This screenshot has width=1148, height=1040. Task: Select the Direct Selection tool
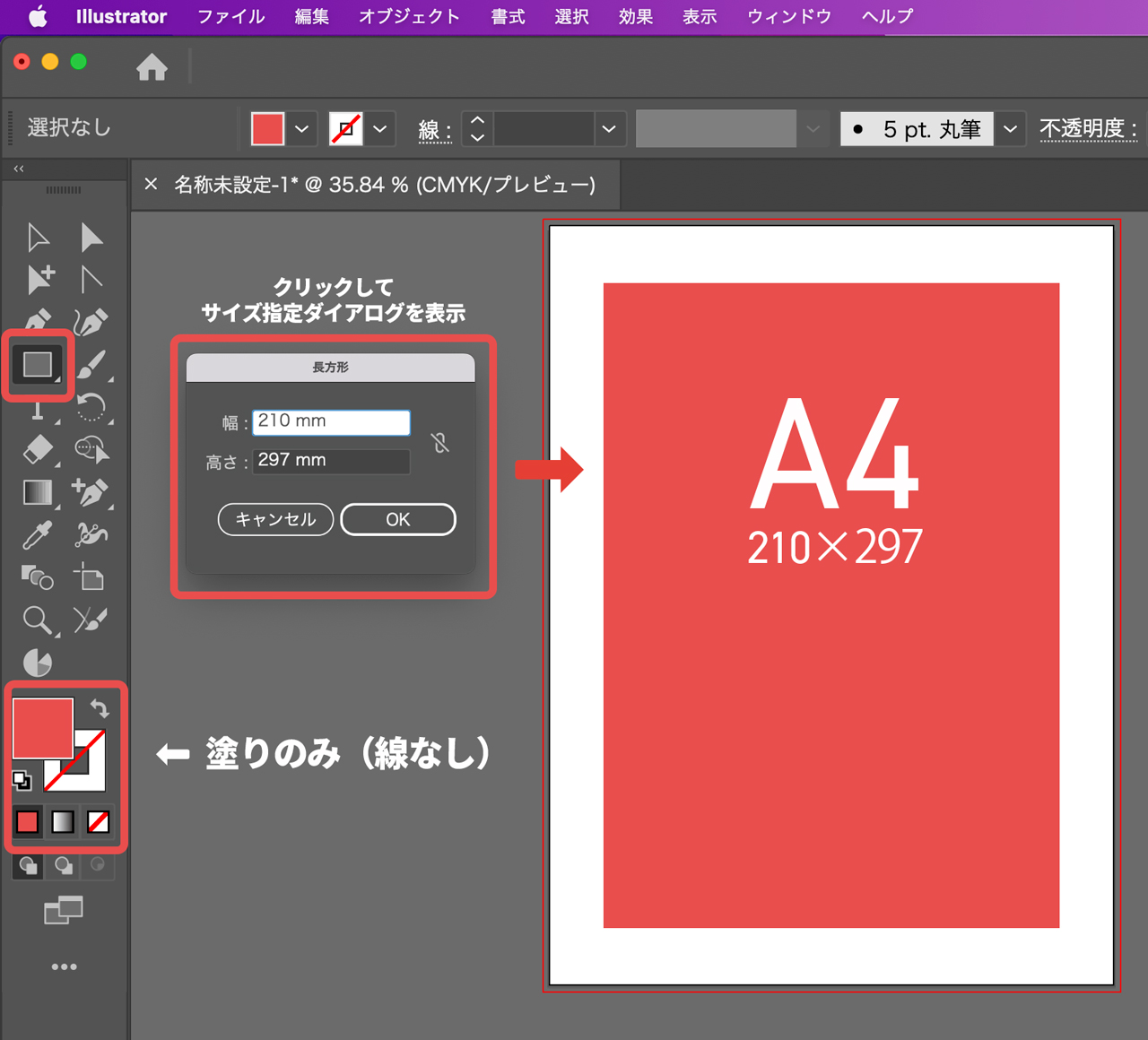click(x=91, y=236)
